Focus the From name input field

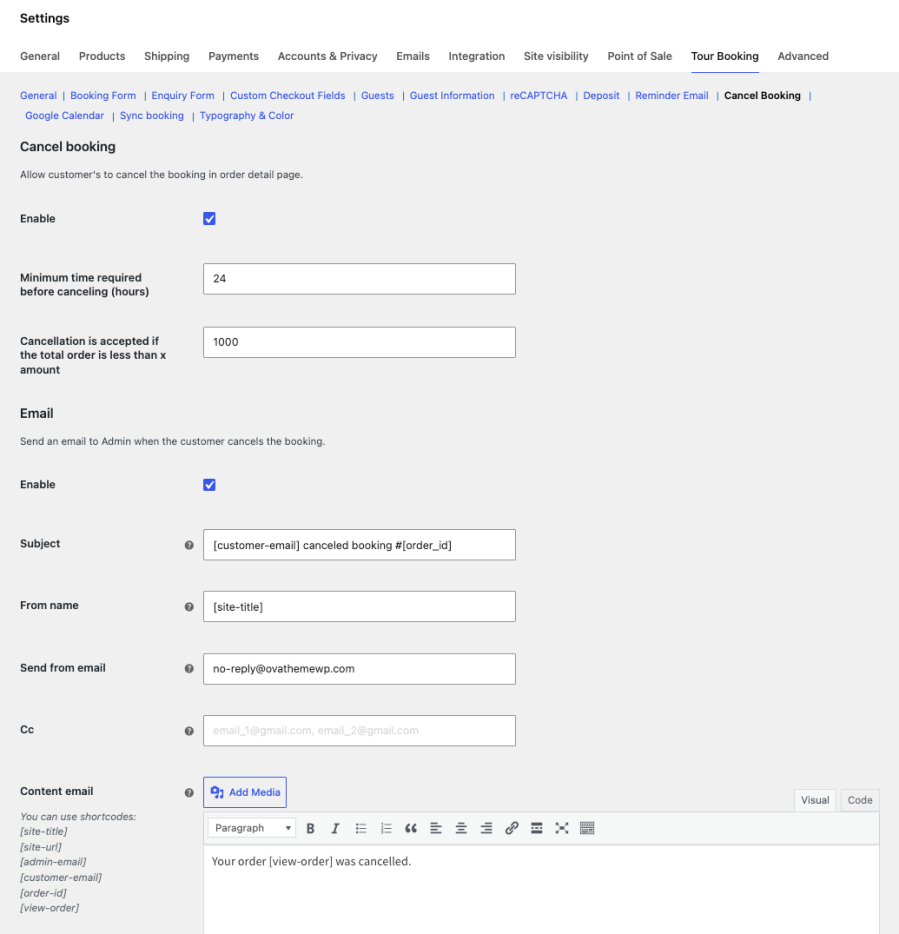point(359,607)
